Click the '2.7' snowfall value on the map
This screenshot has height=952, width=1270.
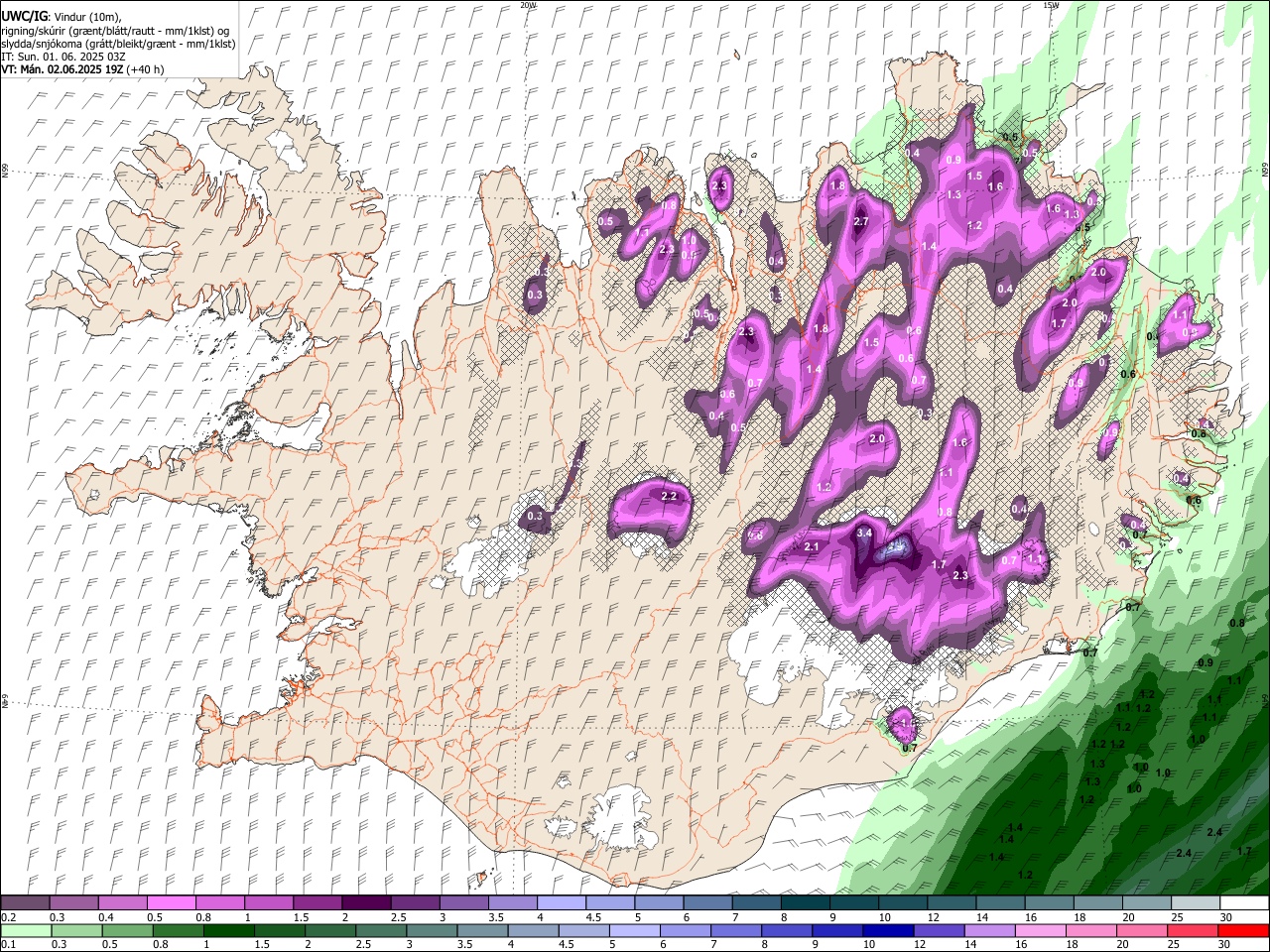coord(861,221)
